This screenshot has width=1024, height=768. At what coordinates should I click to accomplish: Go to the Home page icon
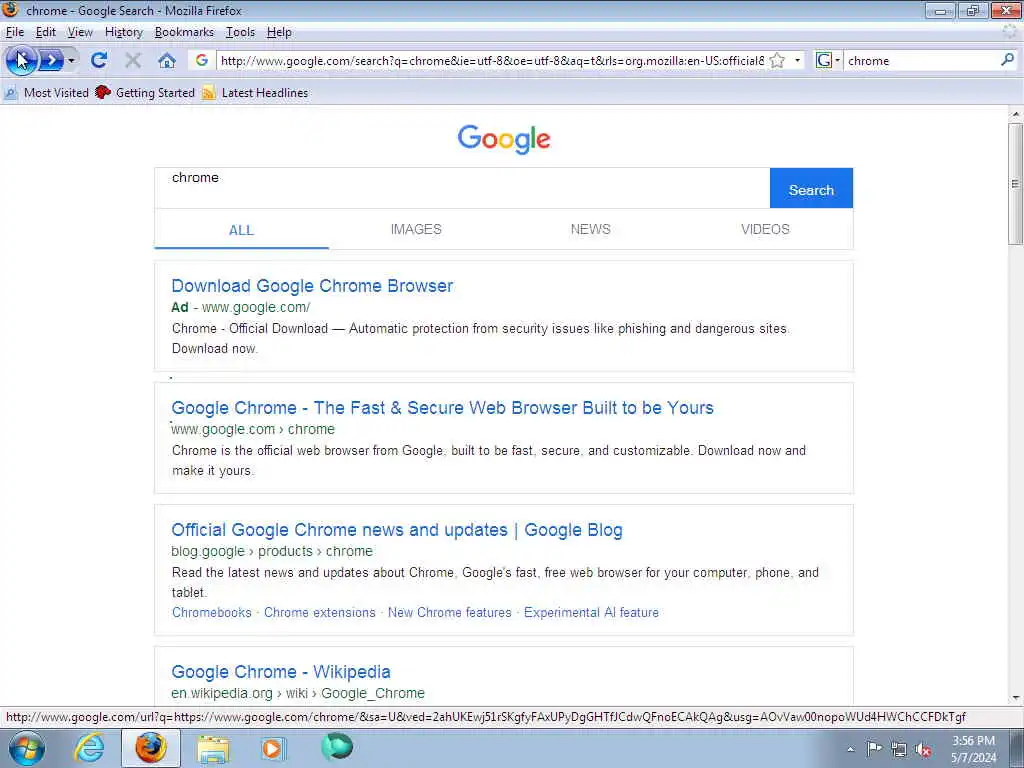click(x=167, y=61)
